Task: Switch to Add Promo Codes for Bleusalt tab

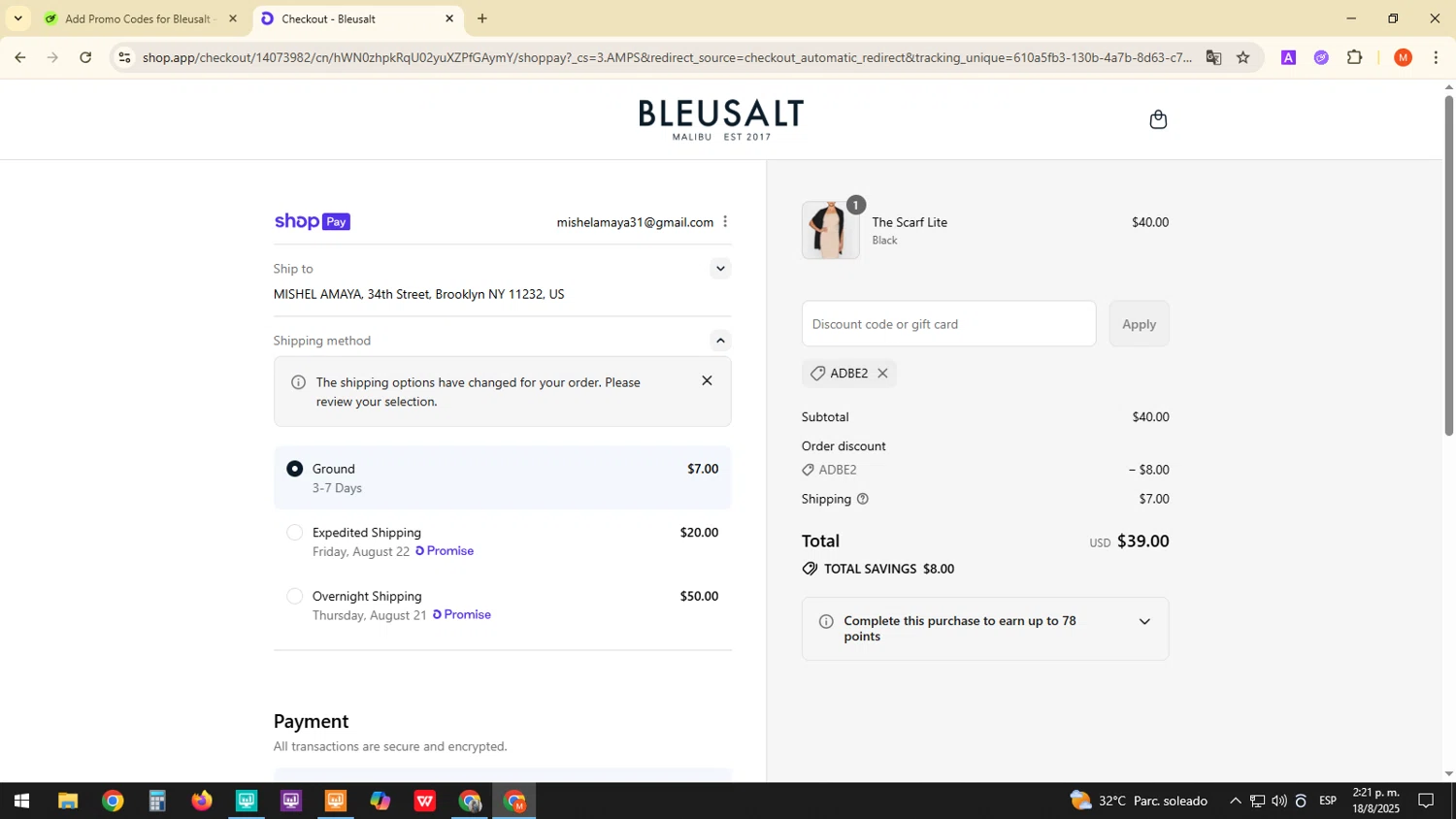Action: 140,18
